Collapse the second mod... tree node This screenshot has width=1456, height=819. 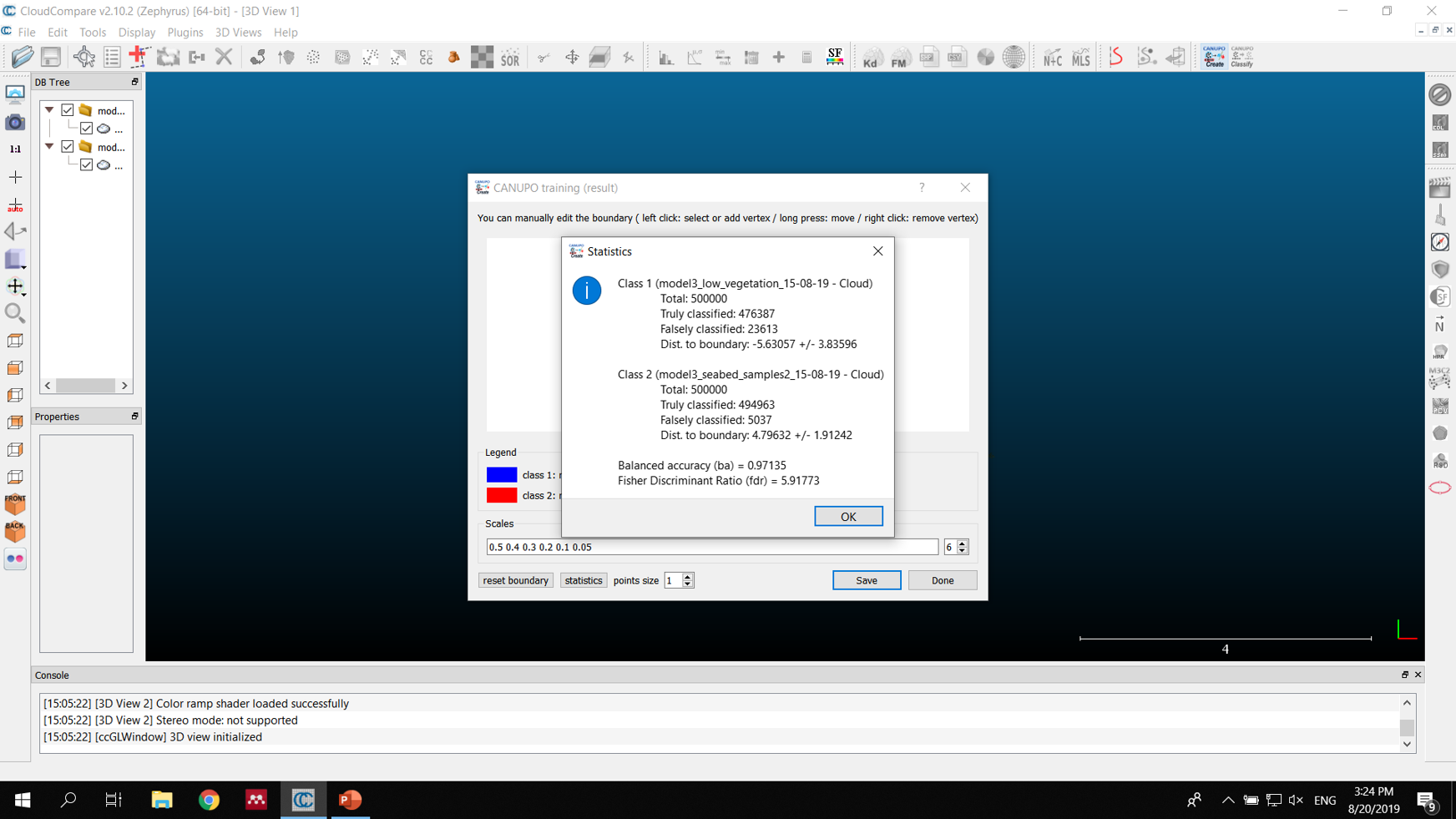tap(49, 147)
